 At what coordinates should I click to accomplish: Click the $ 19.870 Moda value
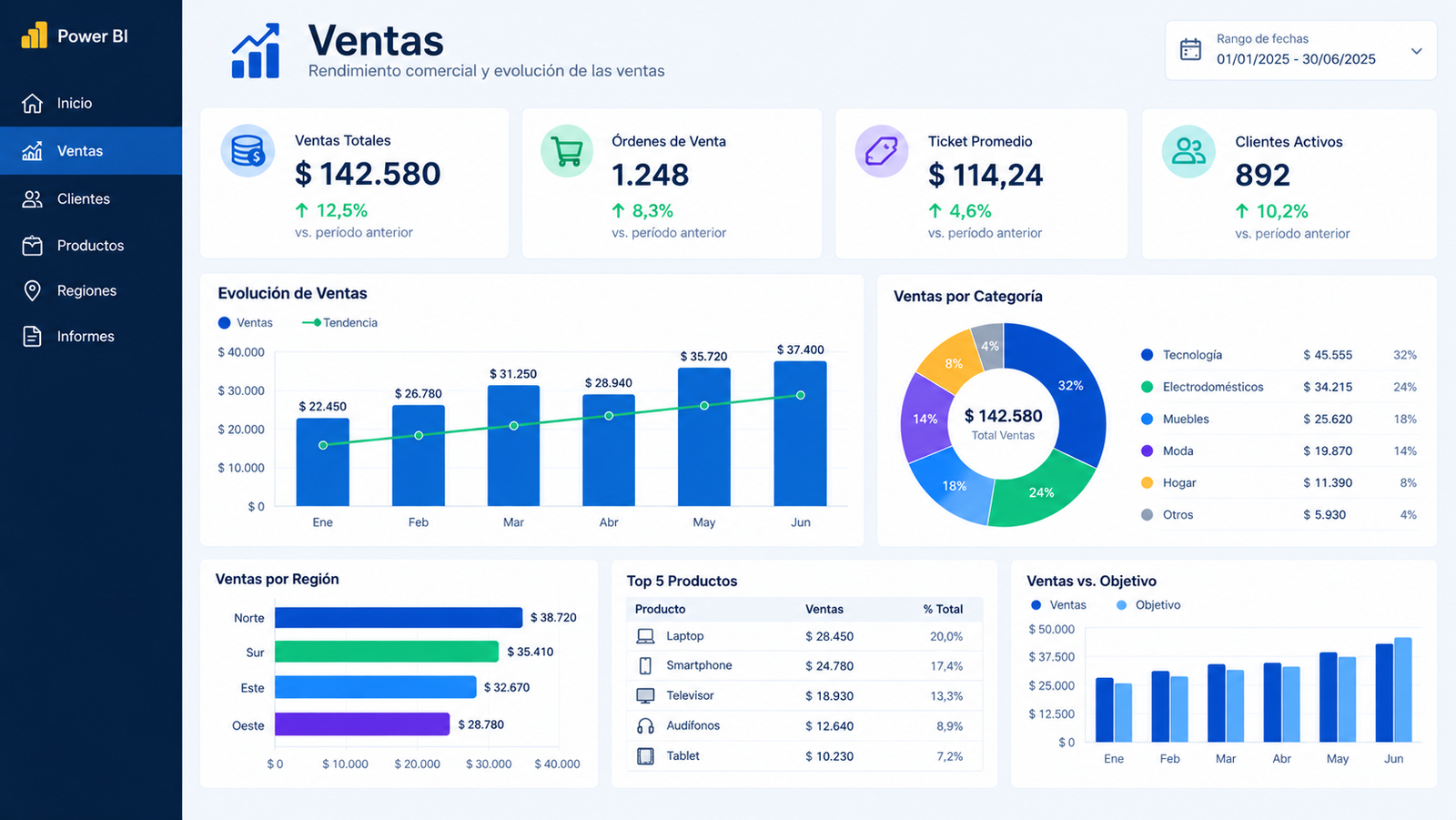(x=1328, y=450)
